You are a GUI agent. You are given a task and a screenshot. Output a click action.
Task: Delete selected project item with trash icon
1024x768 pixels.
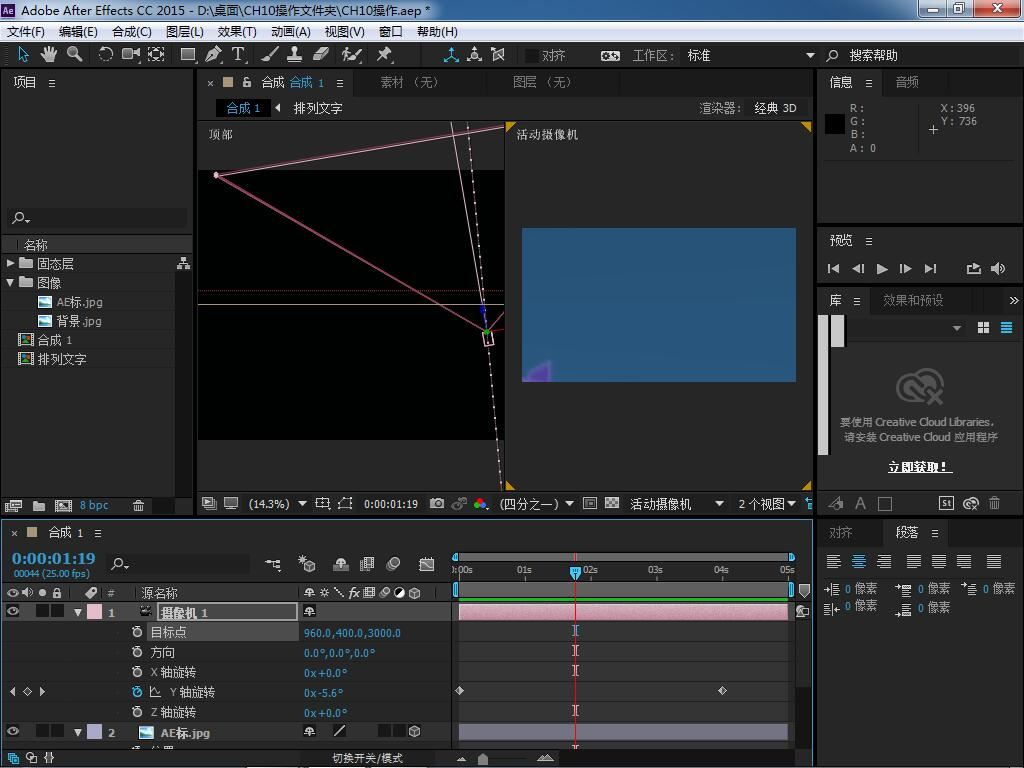coord(139,506)
